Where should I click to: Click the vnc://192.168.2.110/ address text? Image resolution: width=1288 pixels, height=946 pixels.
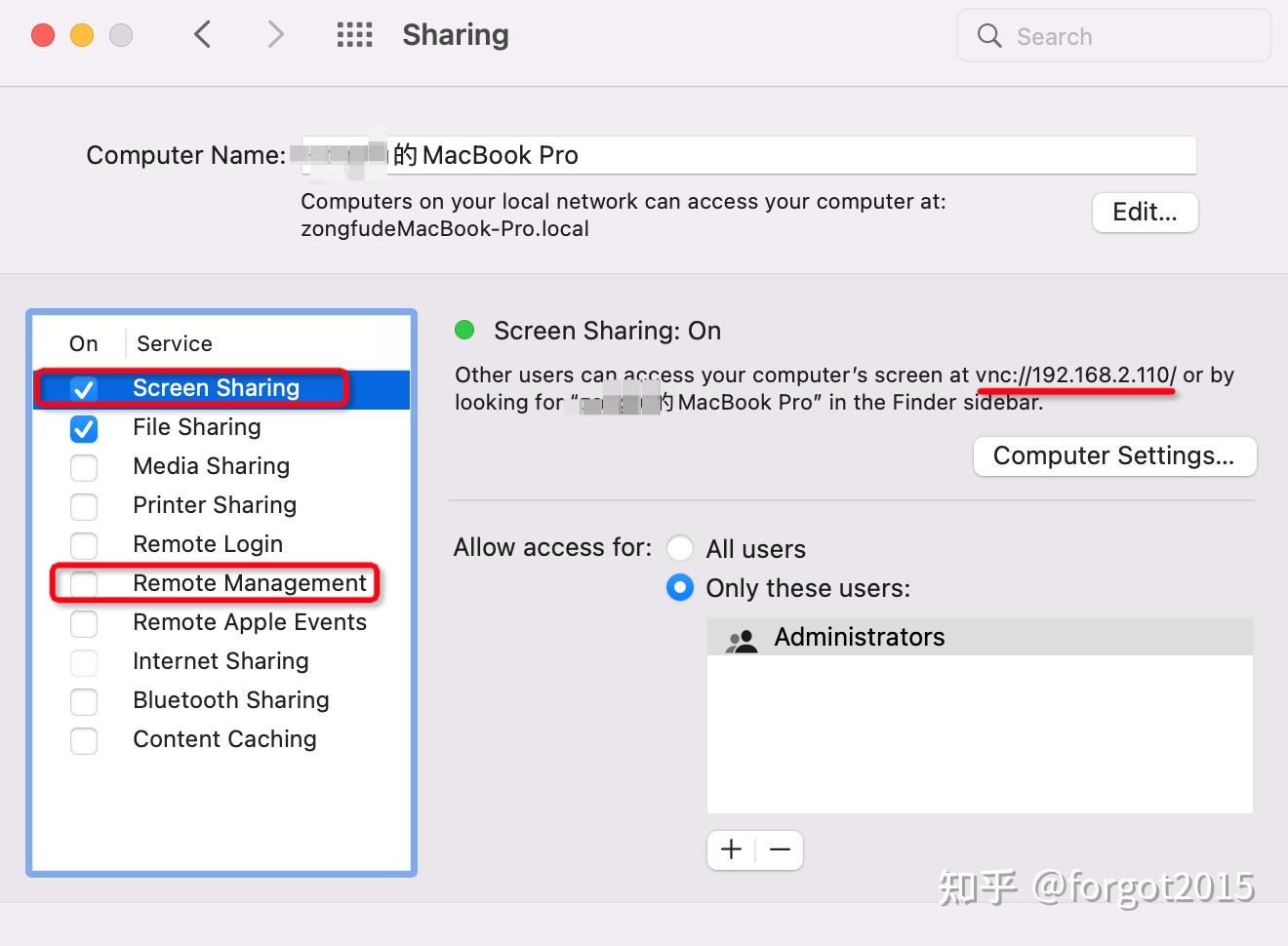coord(1076,375)
